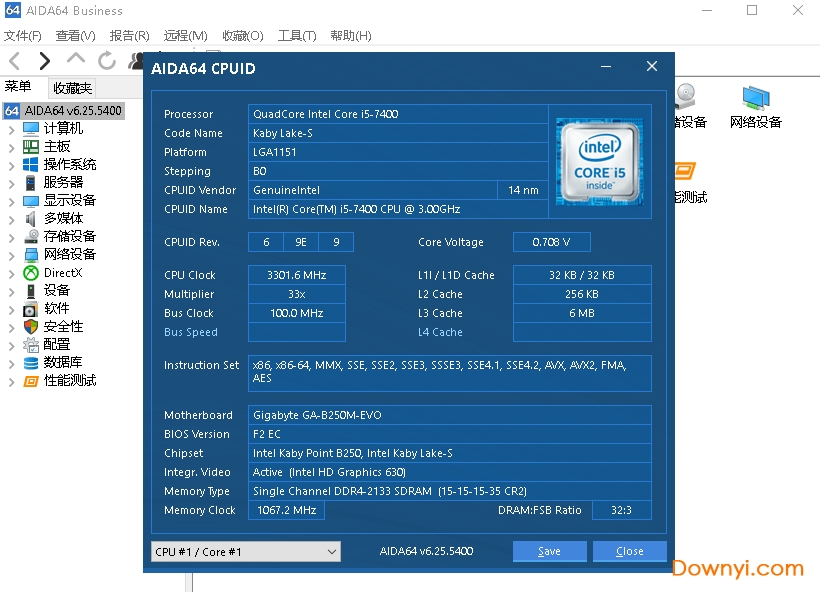Expand the 主板 tree node
The image size is (820, 592).
(12, 147)
